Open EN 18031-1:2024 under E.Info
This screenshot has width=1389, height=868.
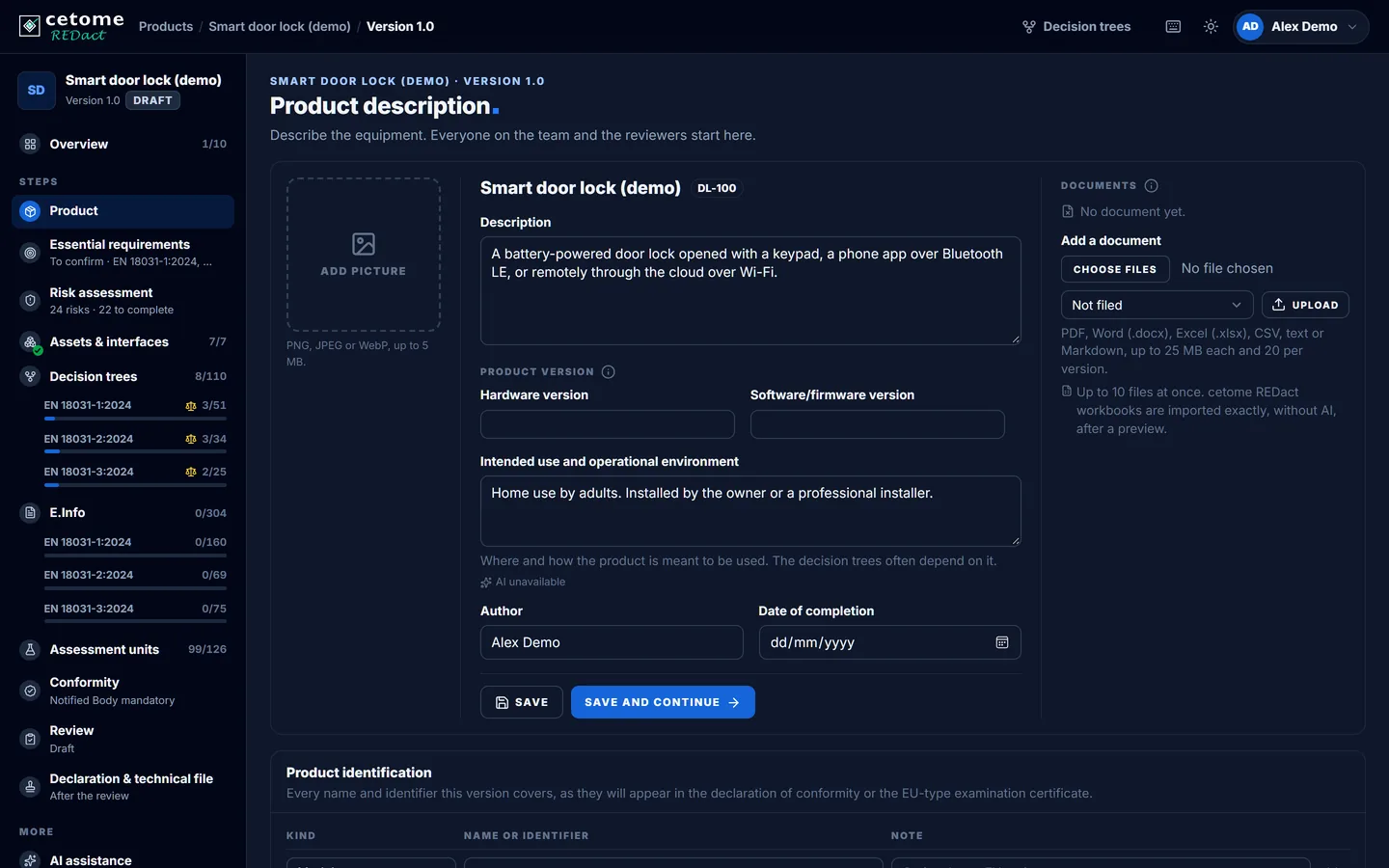[135, 546]
